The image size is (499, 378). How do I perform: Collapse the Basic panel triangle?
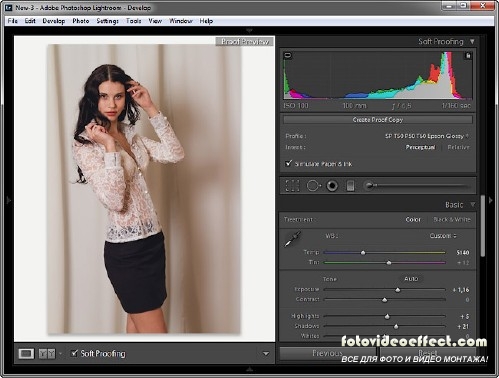(x=472, y=204)
